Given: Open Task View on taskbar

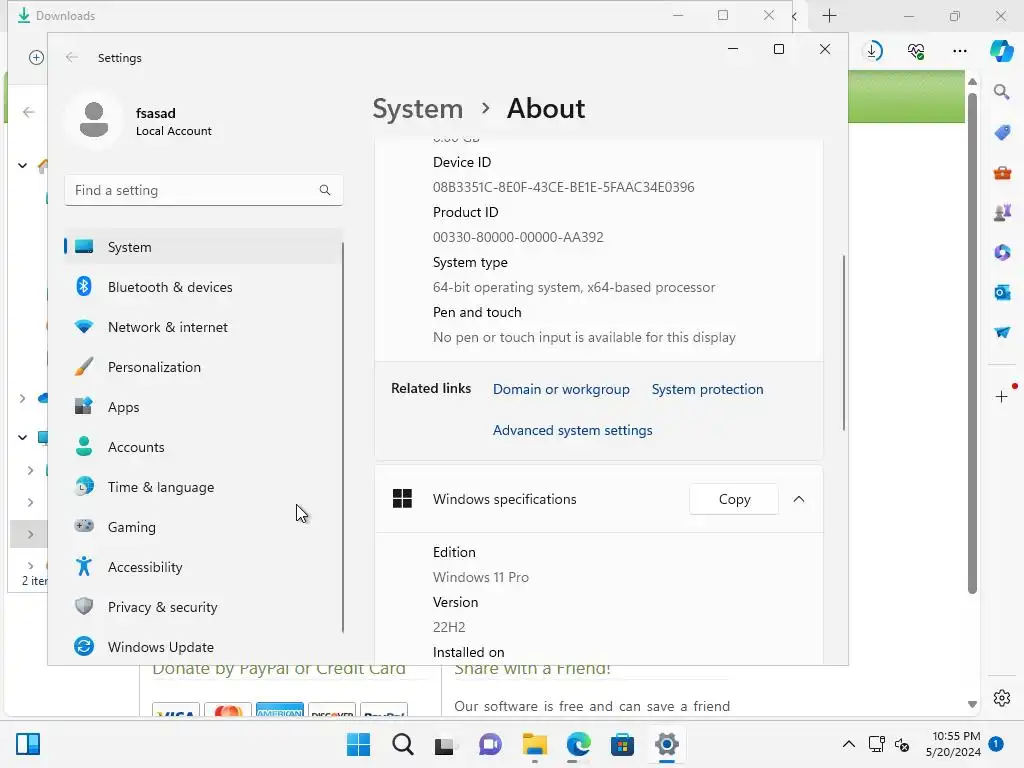Looking at the screenshot, I should click(445, 744).
